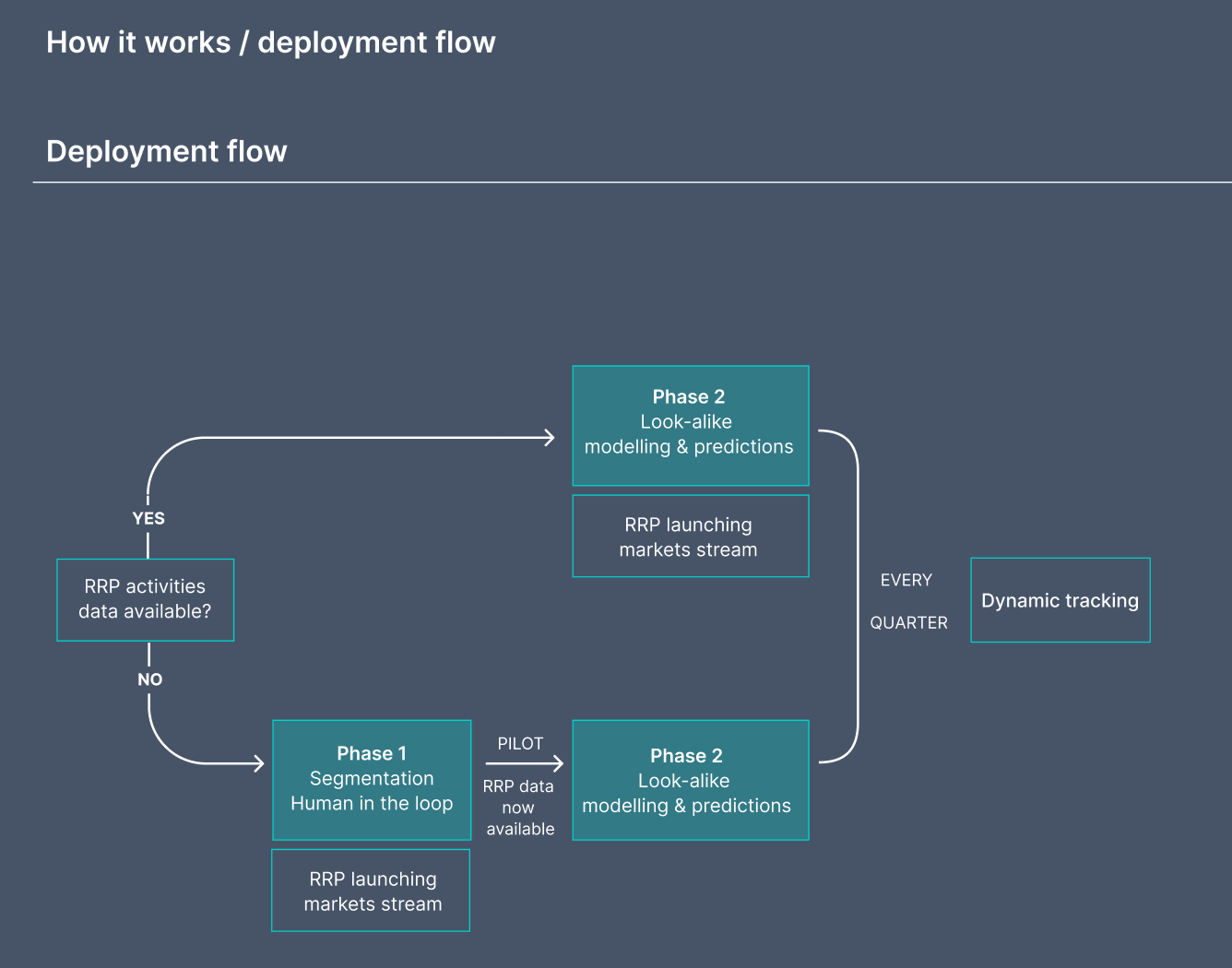This screenshot has width=1232, height=968.
Task: Click the 'RRP activities data available?' box
Action: click(x=146, y=600)
